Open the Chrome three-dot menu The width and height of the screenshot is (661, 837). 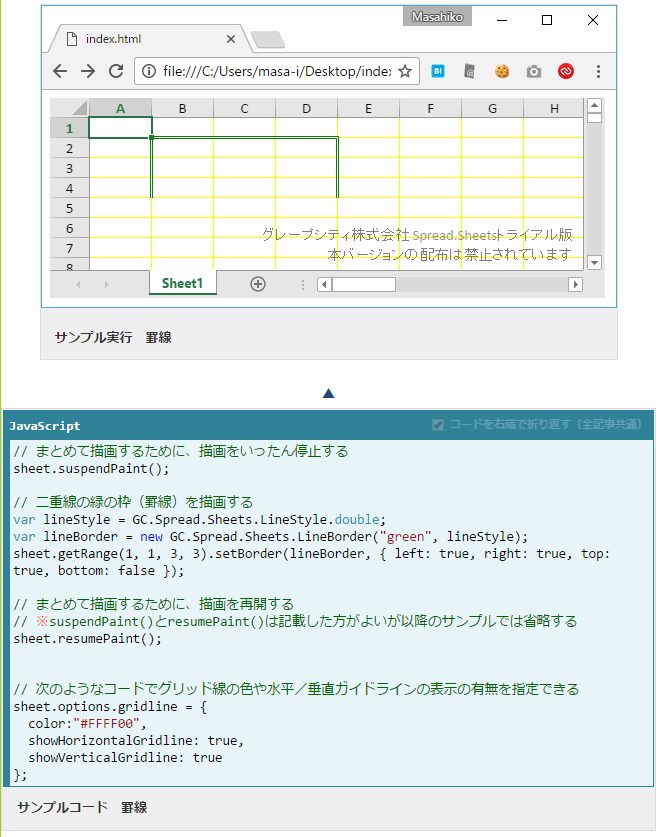(598, 71)
